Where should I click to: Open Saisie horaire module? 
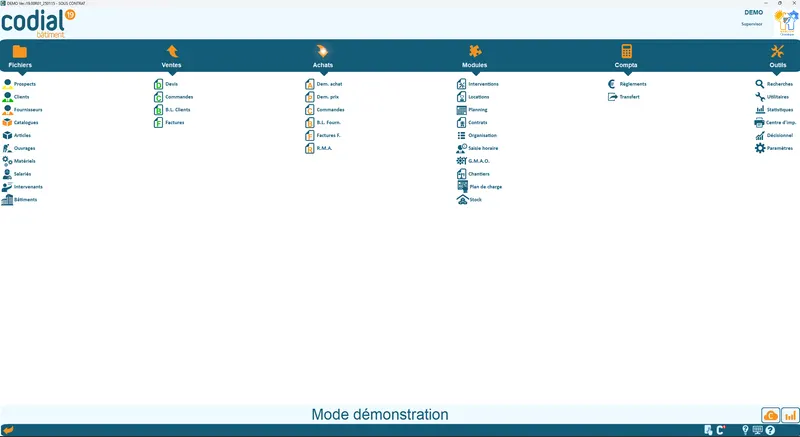point(478,148)
